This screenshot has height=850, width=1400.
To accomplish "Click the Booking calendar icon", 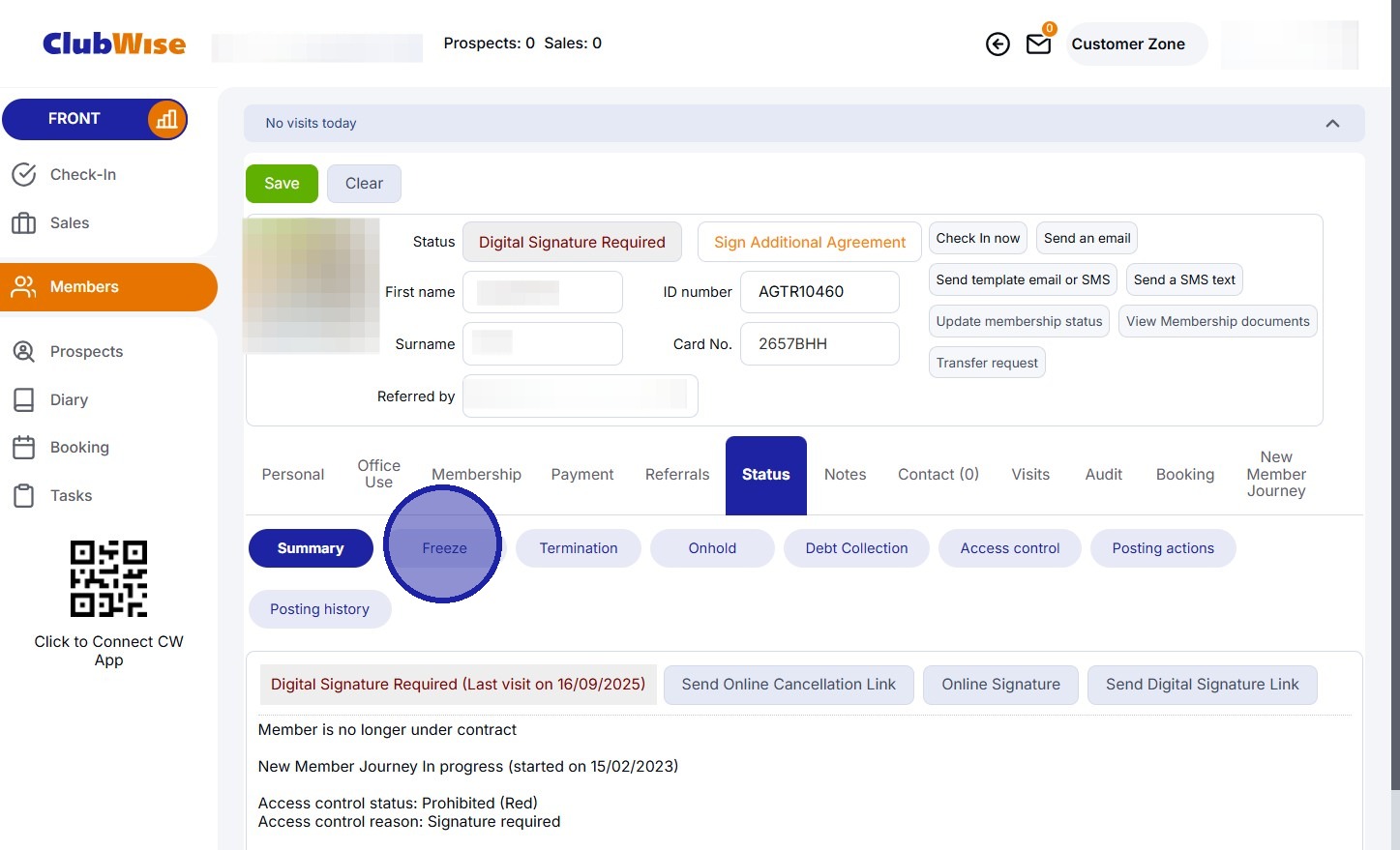I will (x=23, y=448).
